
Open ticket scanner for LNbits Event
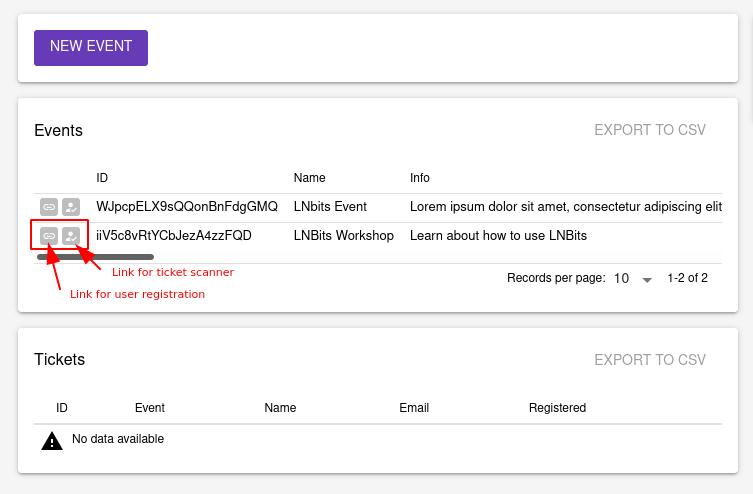tap(71, 207)
